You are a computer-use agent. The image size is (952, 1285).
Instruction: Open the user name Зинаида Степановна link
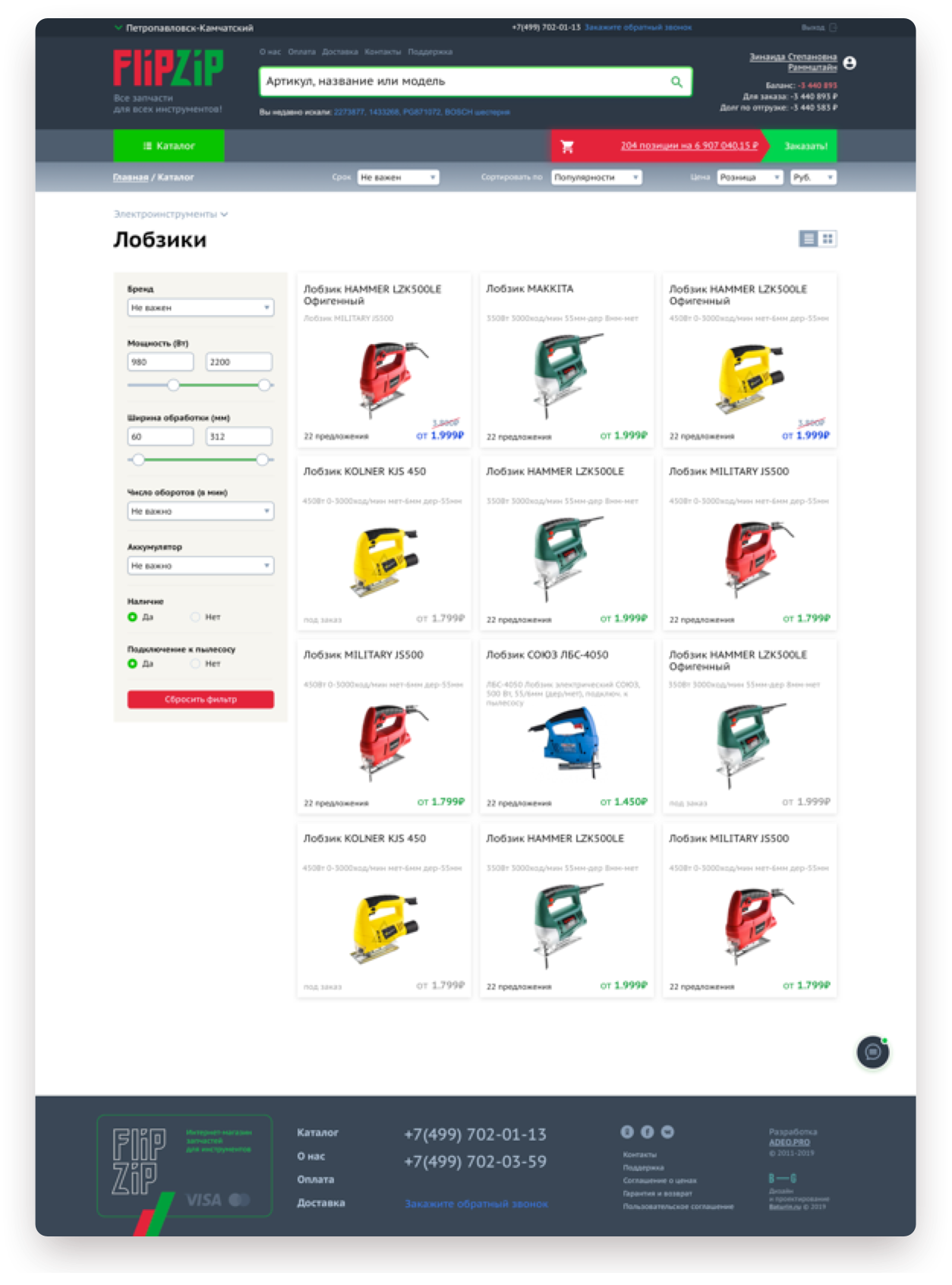tap(793, 62)
